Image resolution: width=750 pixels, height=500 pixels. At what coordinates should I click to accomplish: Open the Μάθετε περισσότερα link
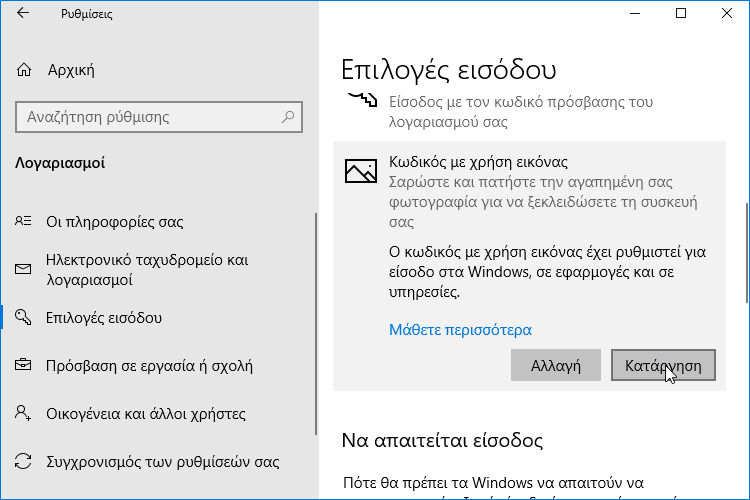(x=460, y=330)
